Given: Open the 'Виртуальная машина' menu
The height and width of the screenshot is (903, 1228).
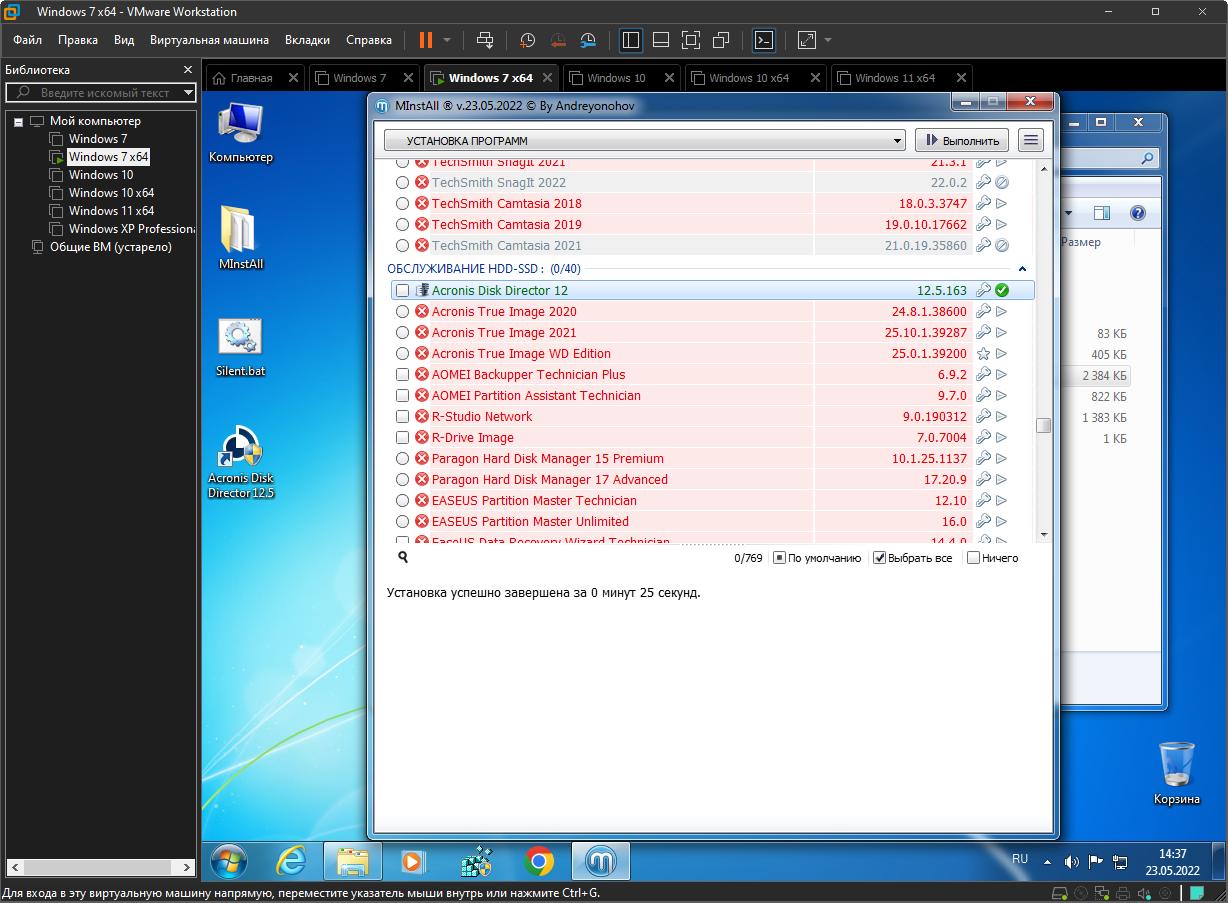Looking at the screenshot, I should (209, 40).
